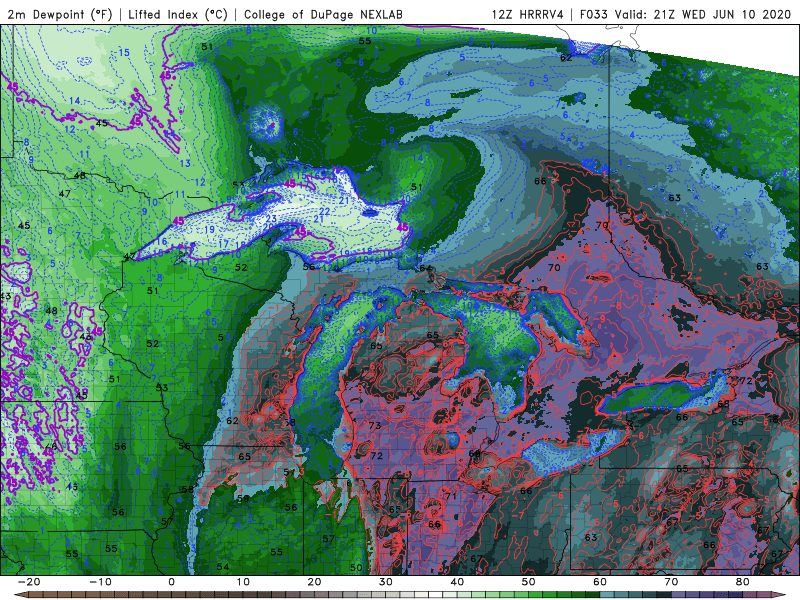Click the dewpoint value "68" on the map
Viewport: 800px width, 600px height.
point(723,404)
